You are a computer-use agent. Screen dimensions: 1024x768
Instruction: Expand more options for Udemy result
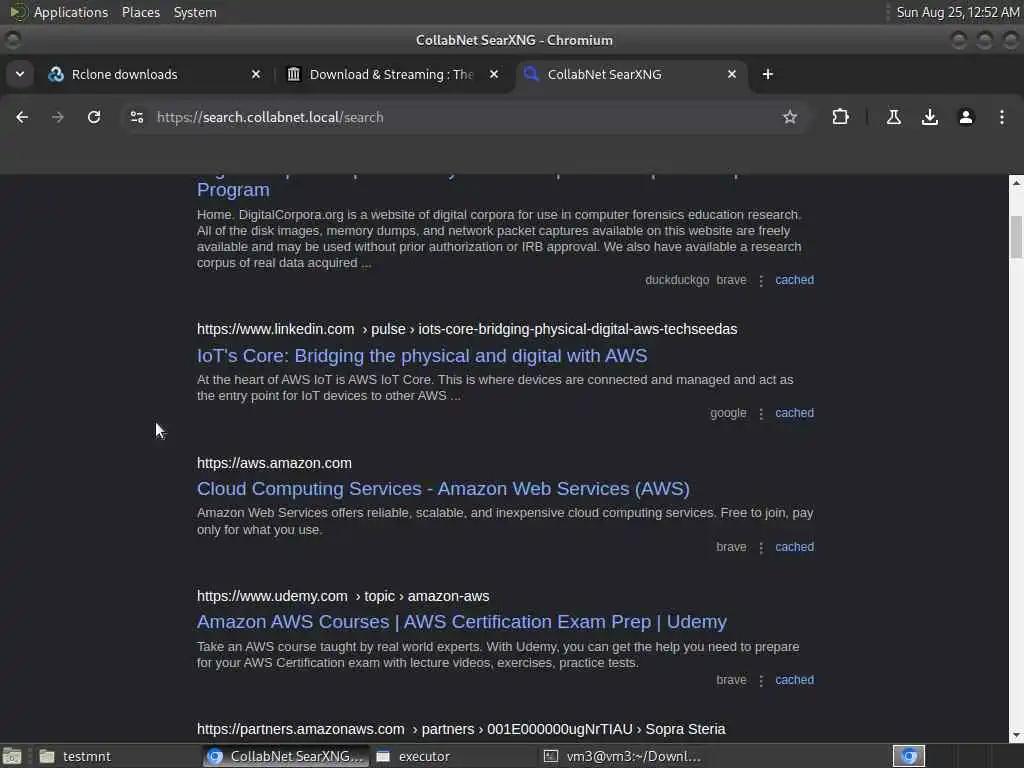pyautogui.click(x=761, y=680)
